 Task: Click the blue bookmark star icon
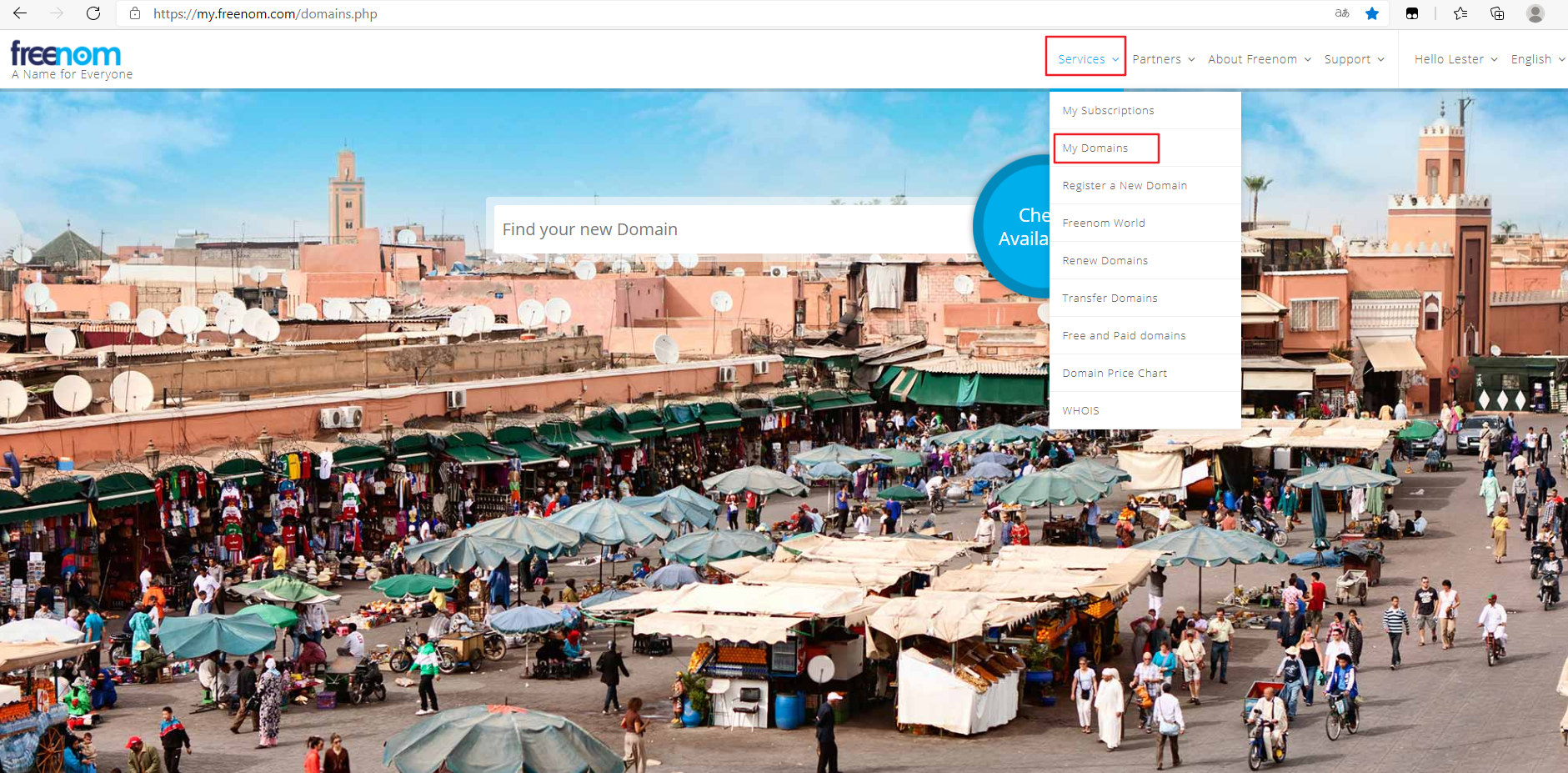(x=1372, y=13)
